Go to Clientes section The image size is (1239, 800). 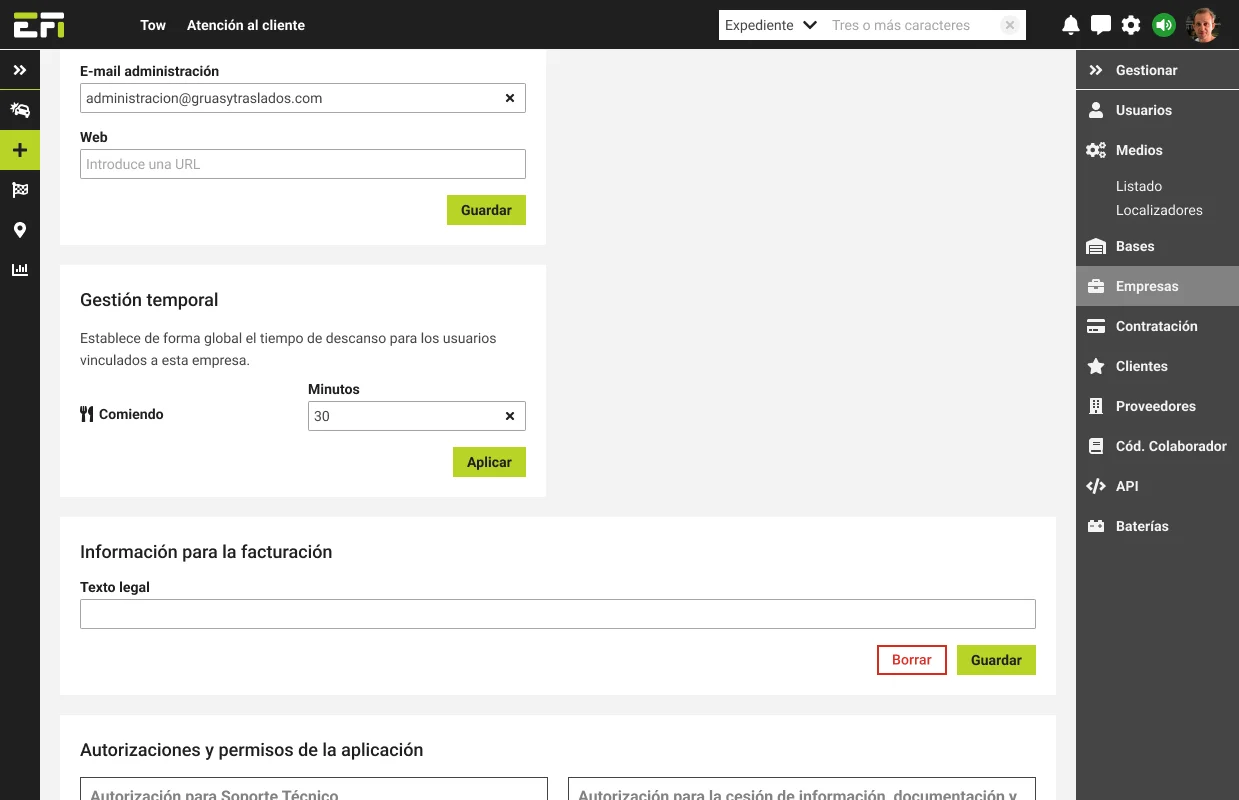tap(1142, 366)
